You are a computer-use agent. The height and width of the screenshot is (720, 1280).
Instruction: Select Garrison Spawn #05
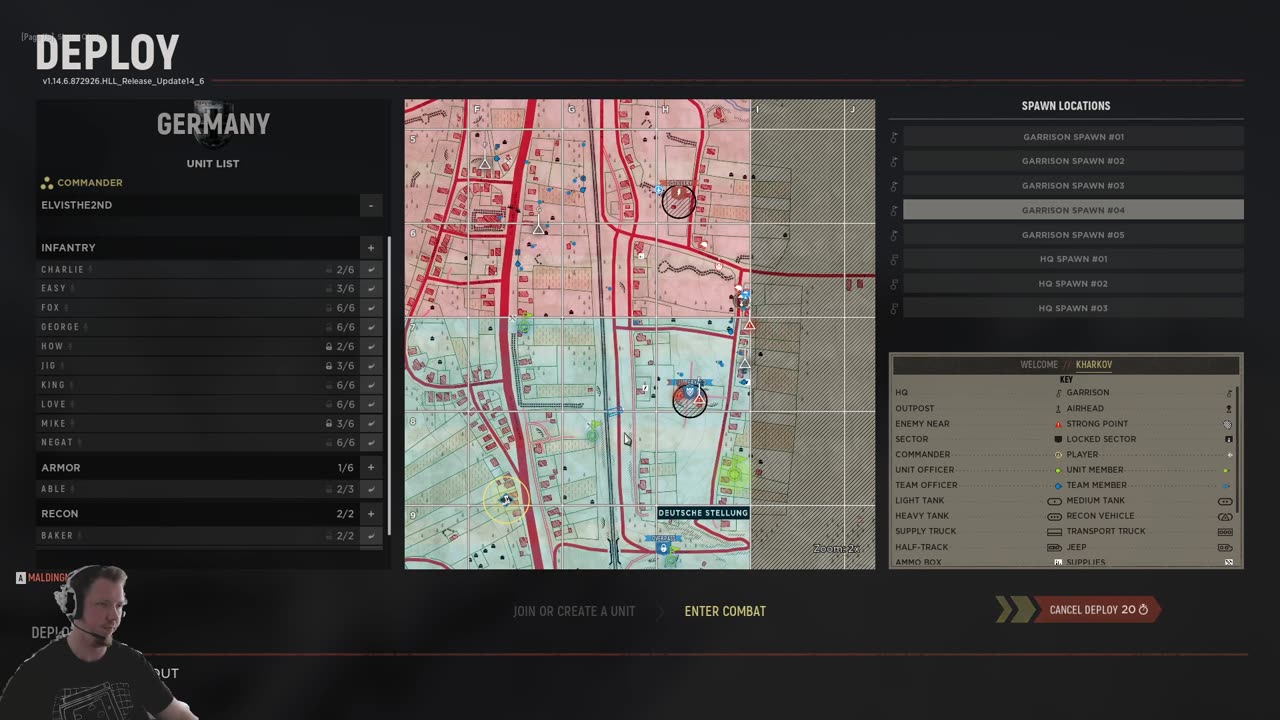click(x=1073, y=235)
